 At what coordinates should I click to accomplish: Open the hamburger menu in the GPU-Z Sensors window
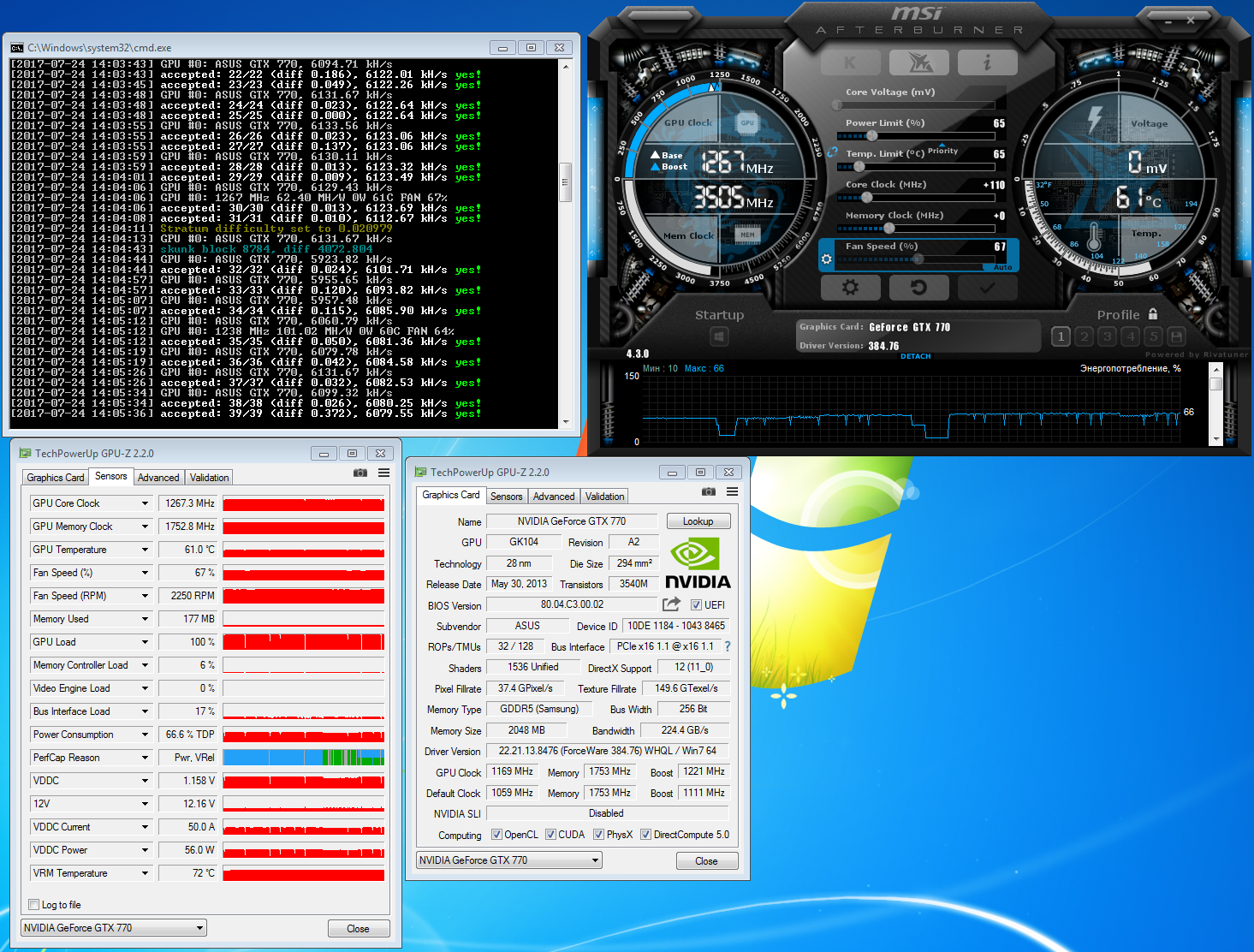point(384,473)
